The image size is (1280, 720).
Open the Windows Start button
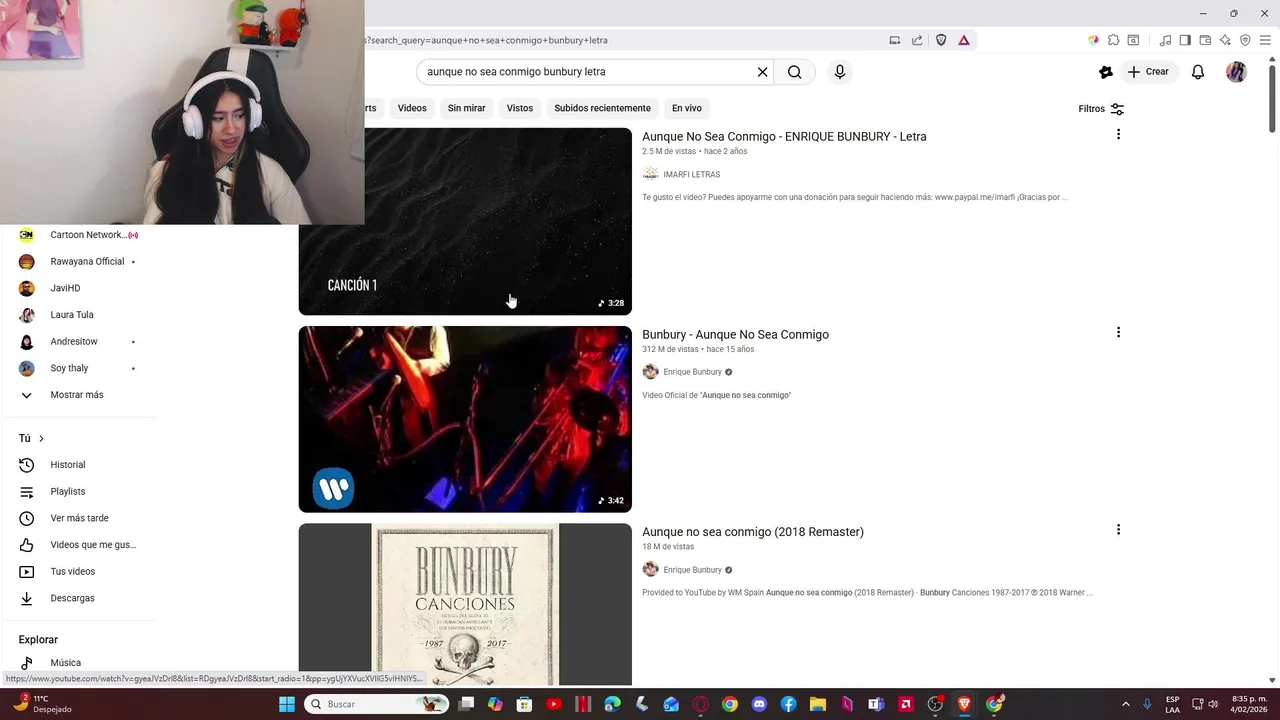coord(287,704)
